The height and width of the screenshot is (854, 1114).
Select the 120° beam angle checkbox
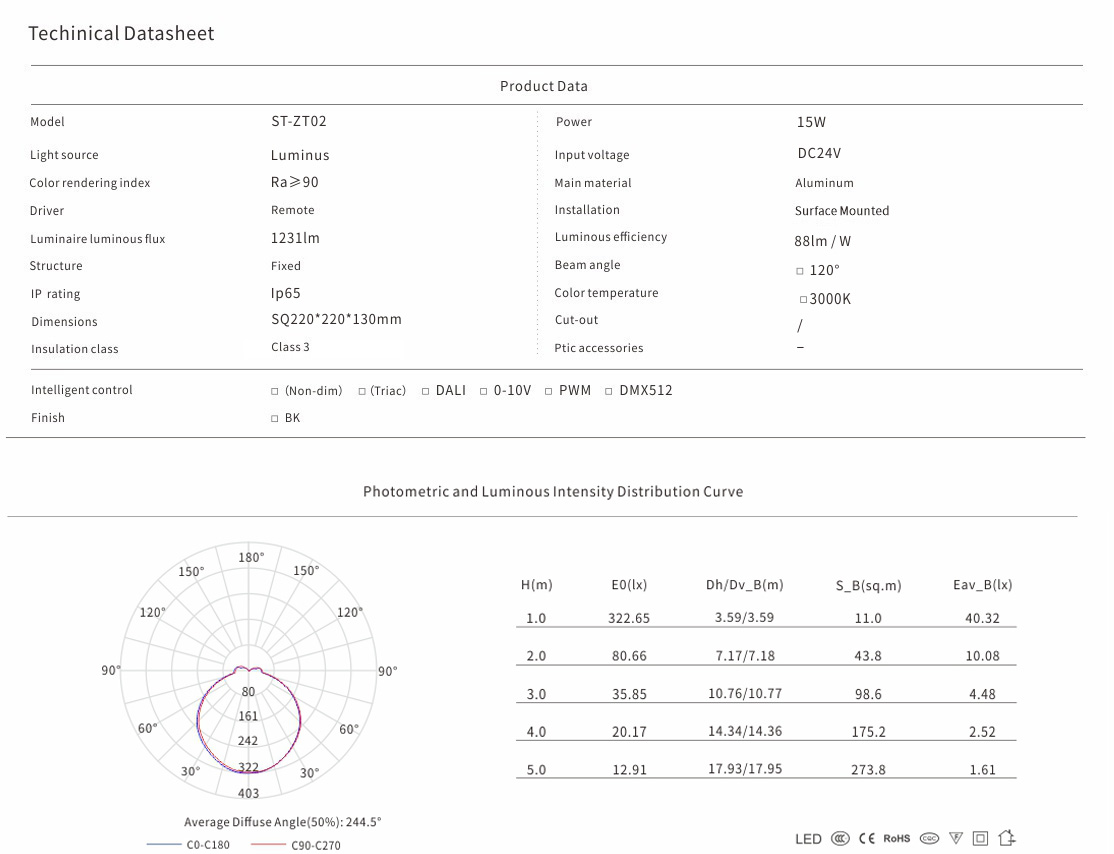[x=800, y=271]
